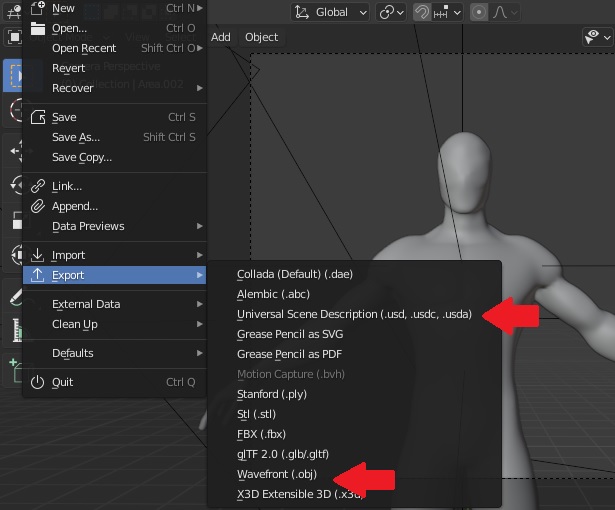This screenshot has height=510, width=615.
Task: Export as FBX (.fbx)
Action: click(263, 434)
